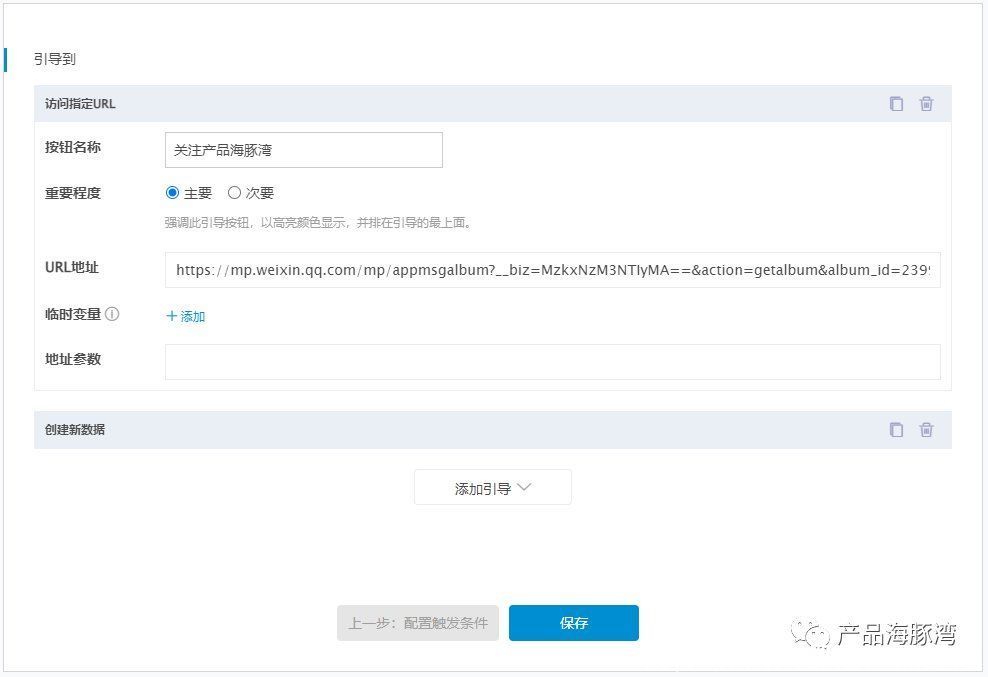Click the 地址参数 label
This screenshot has width=988, height=677.
(x=73, y=359)
